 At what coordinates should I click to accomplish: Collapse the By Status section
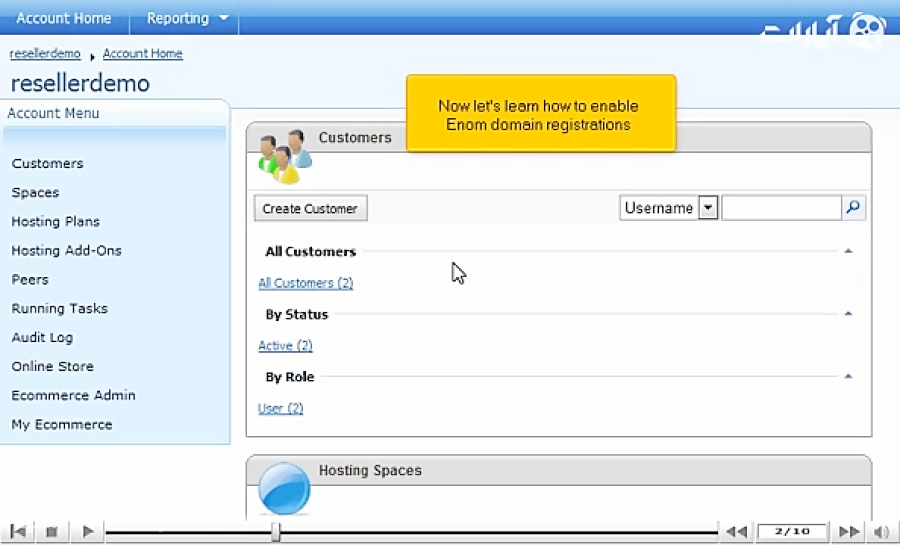click(x=848, y=314)
